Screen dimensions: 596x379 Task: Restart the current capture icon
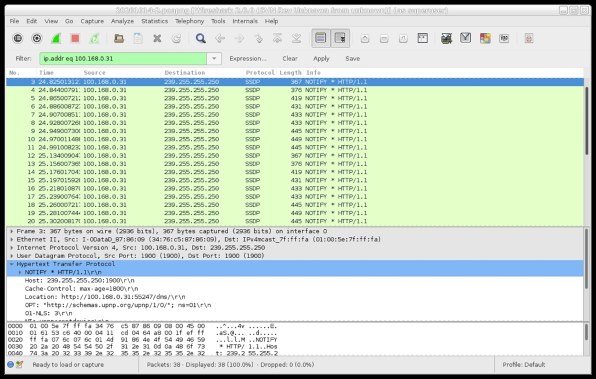point(94,38)
